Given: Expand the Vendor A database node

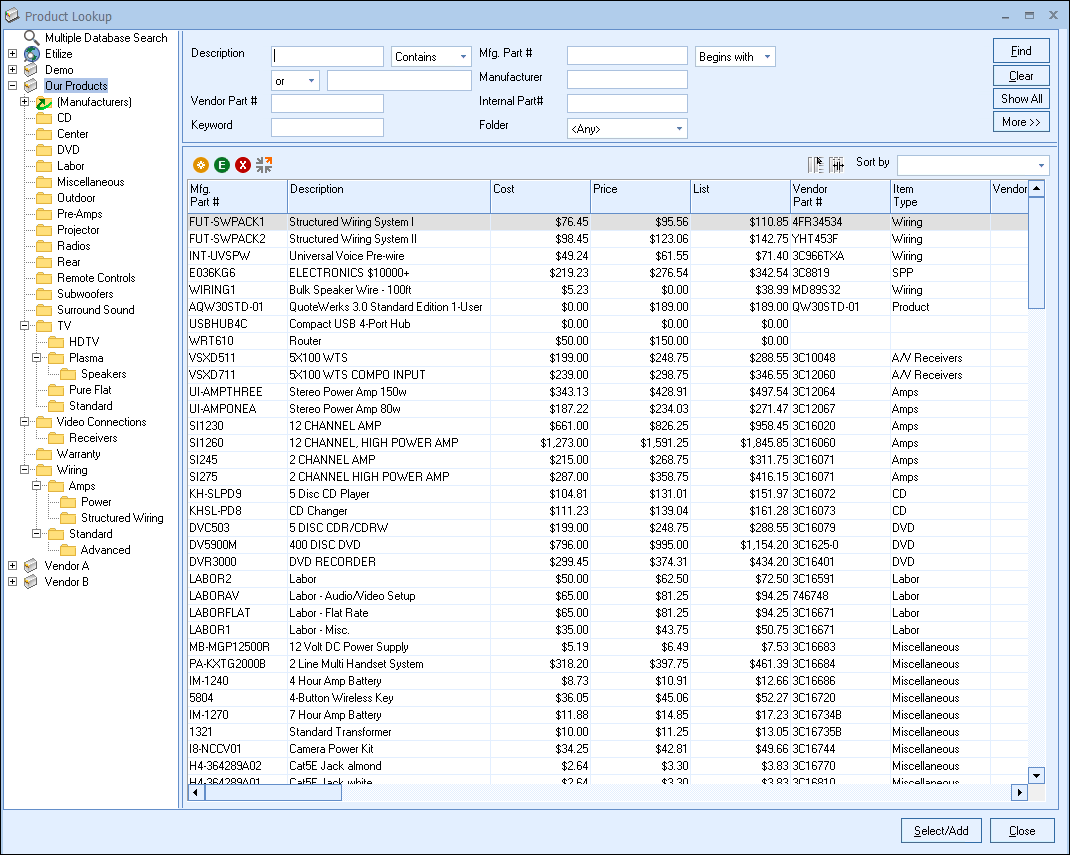Looking at the screenshot, I should click(12, 566).
